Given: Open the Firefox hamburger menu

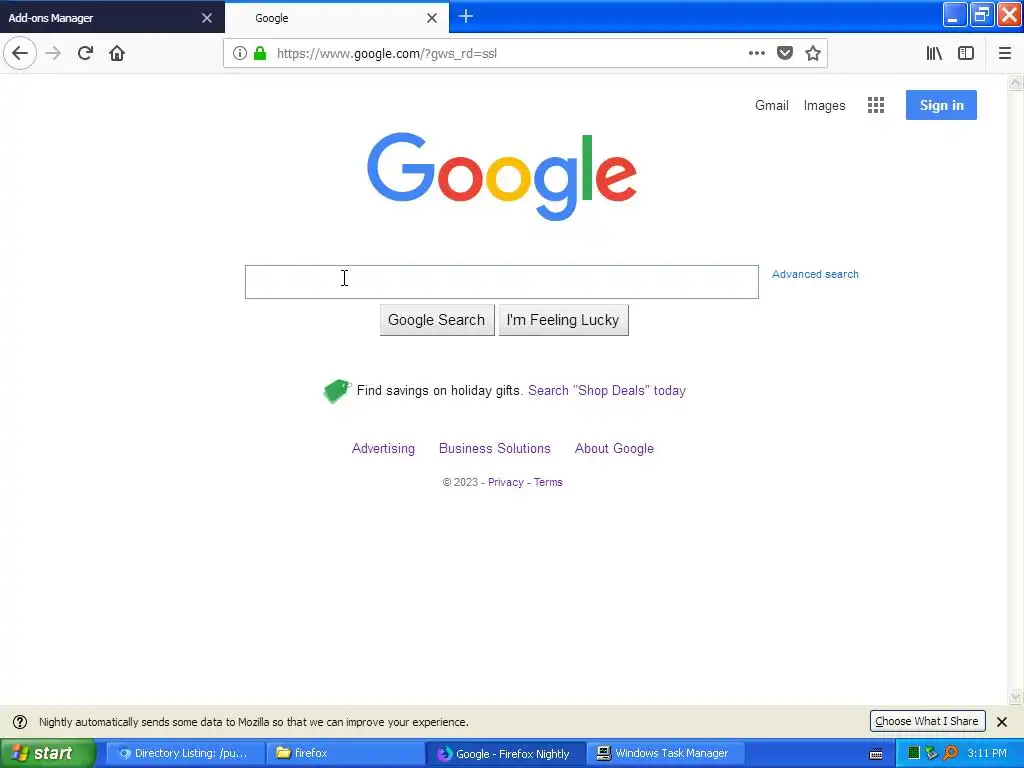Looking at the screenshot, I should coord(1005,53).
